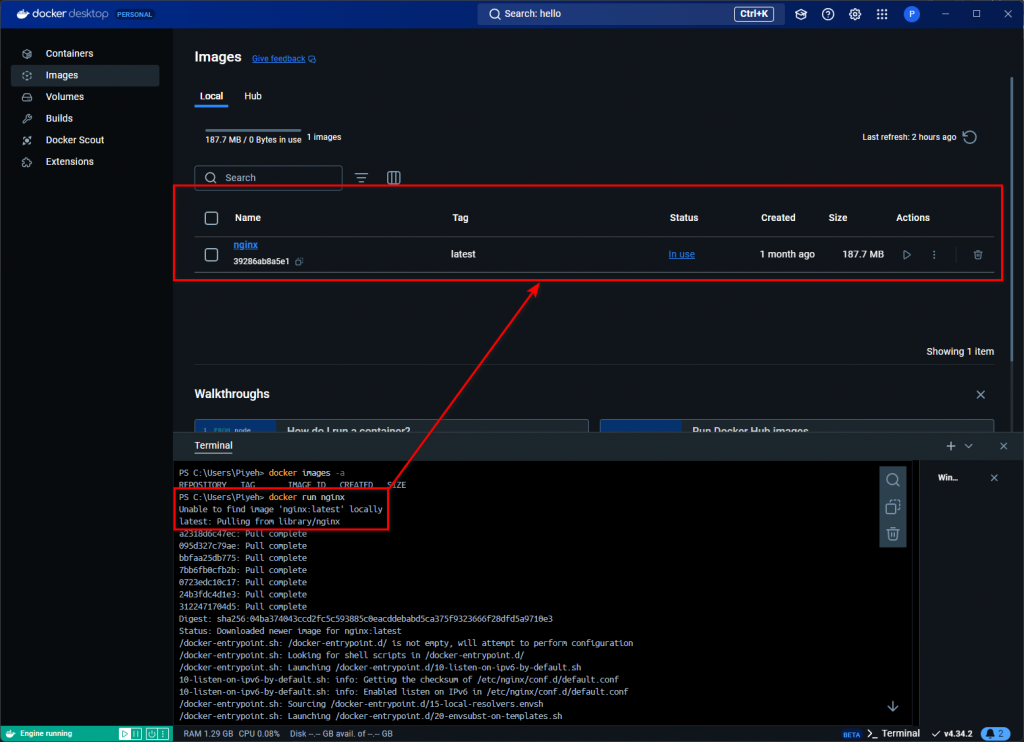The image size is (1024, 742).
Task: Clear the terminal with trash icon
Action: click(x=893, y=534)
